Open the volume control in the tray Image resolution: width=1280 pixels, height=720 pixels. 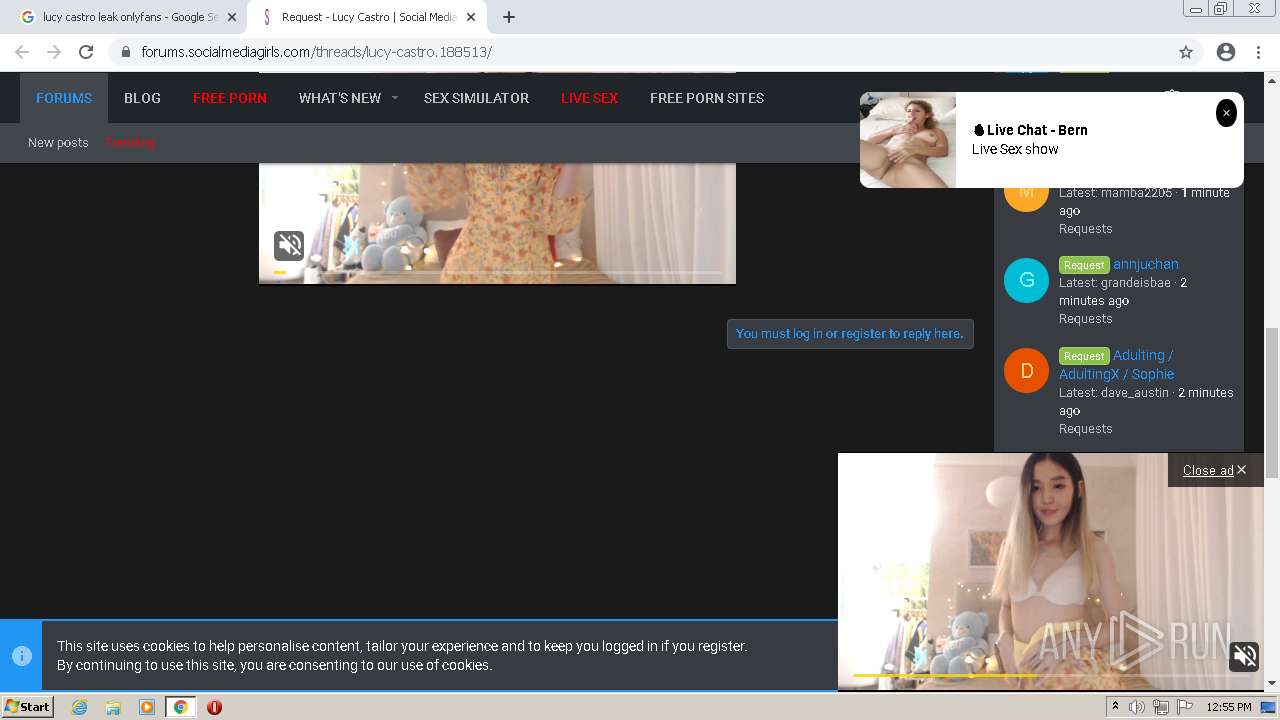coord(1137,707)
